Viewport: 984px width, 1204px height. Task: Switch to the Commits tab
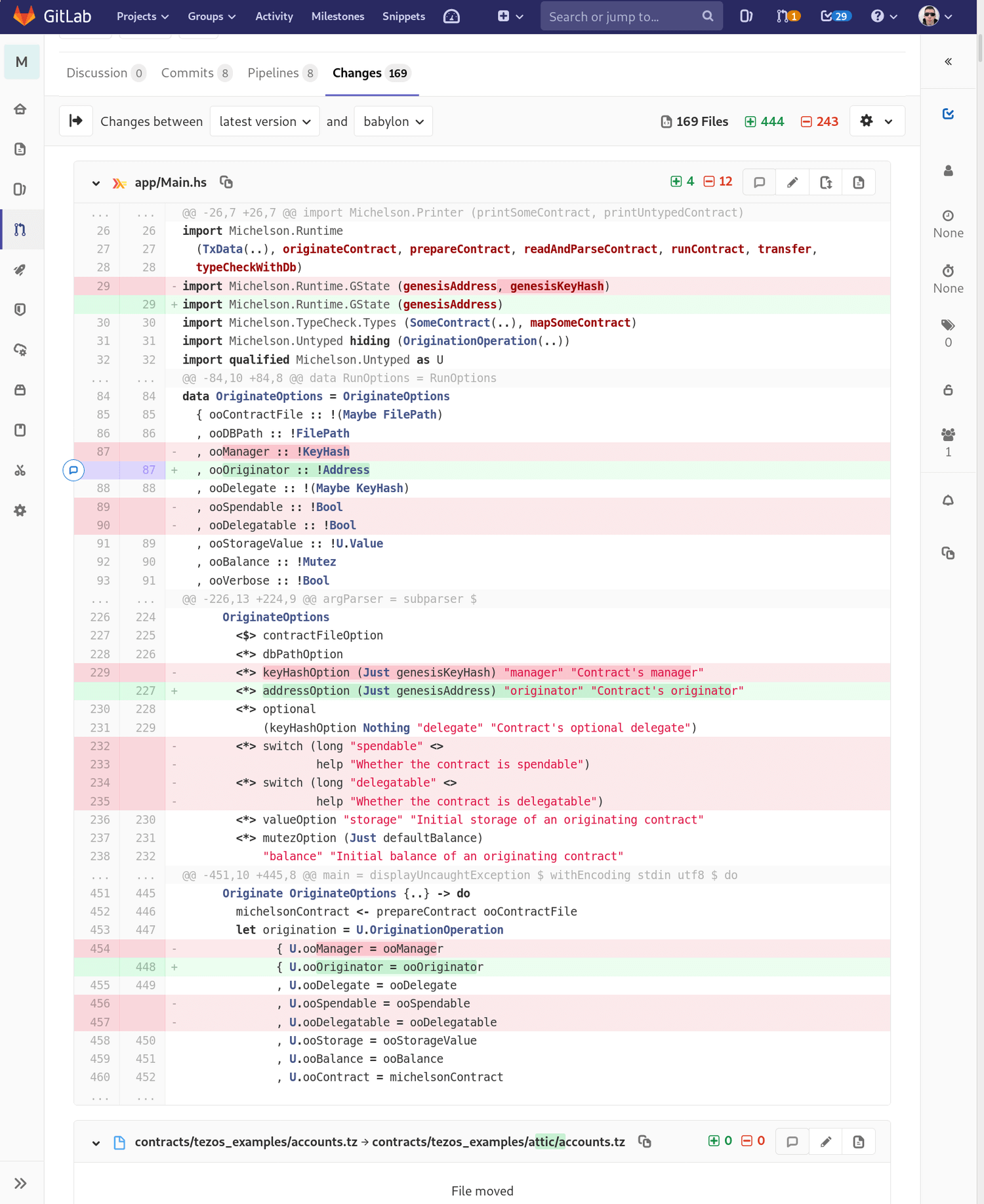click(197, 73)
